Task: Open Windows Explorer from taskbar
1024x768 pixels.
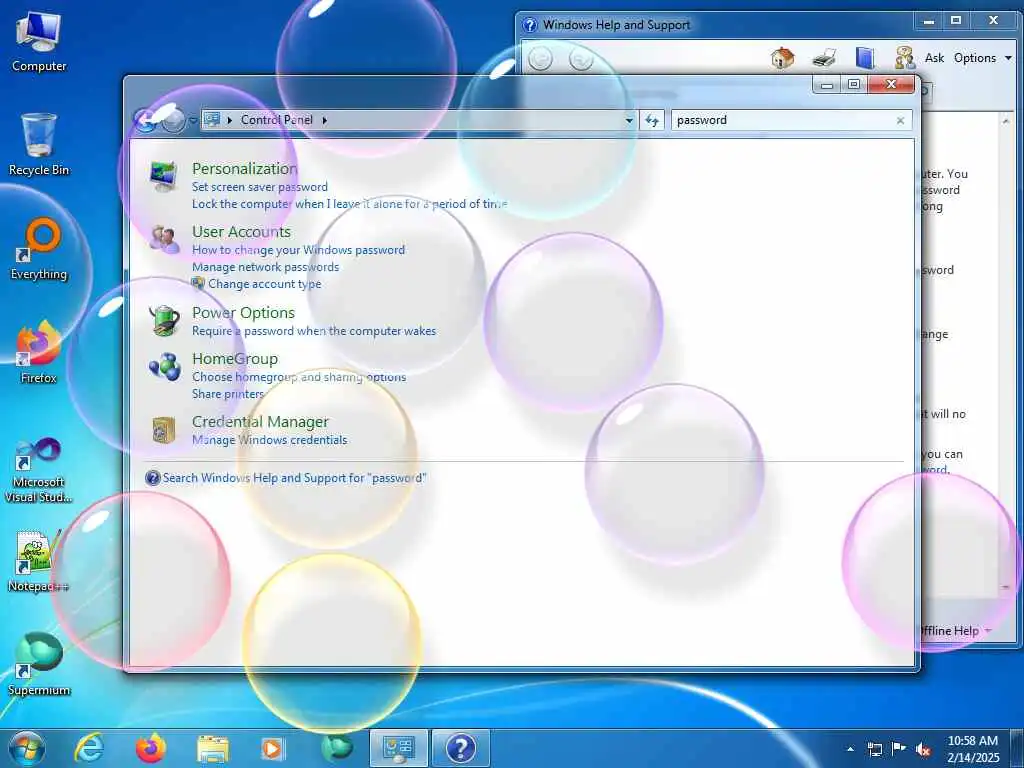Action: pos(212,748)
